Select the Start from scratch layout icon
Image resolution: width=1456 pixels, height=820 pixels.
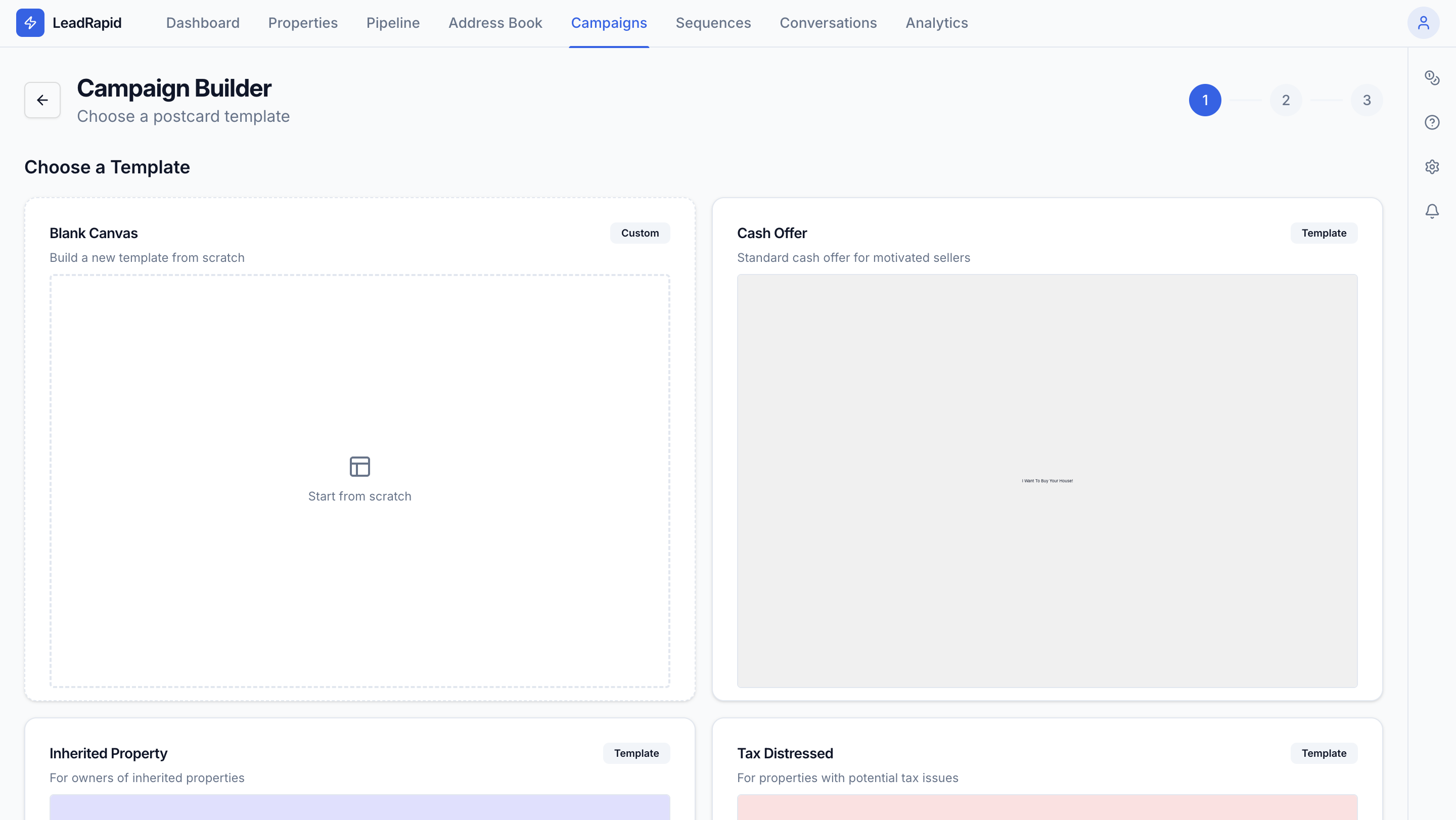point(360,466)
